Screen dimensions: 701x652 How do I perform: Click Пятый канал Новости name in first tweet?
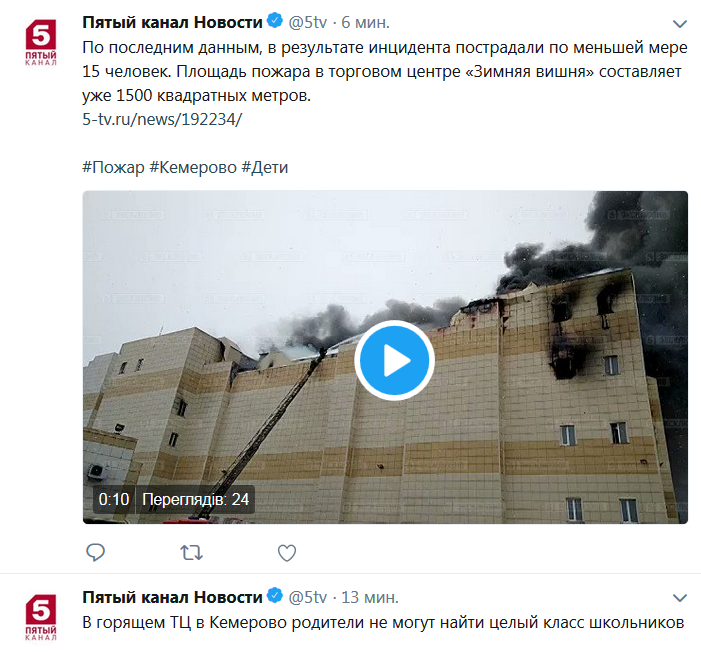point(172,22)
